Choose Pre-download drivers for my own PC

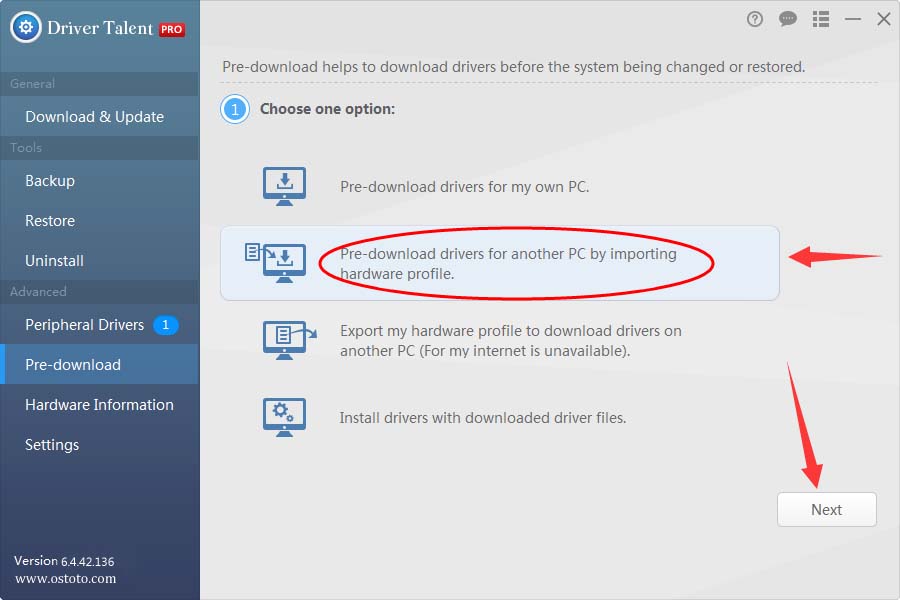click(x=499, y=187)
